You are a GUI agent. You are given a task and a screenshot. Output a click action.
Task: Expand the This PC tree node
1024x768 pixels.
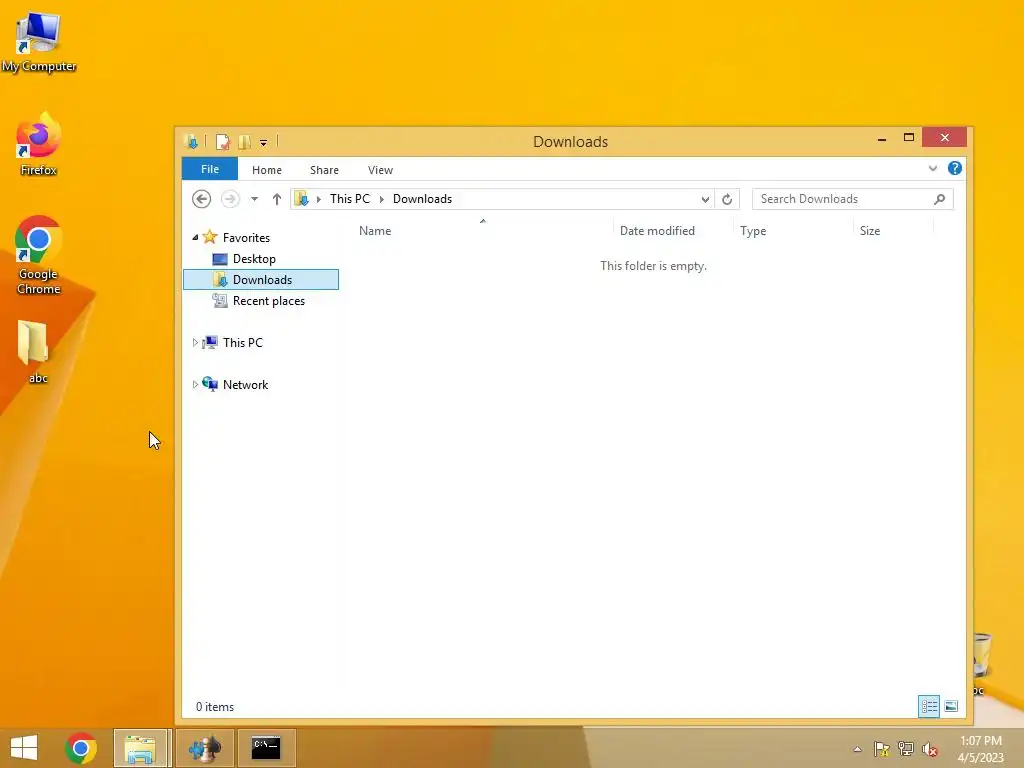point(195,342)
